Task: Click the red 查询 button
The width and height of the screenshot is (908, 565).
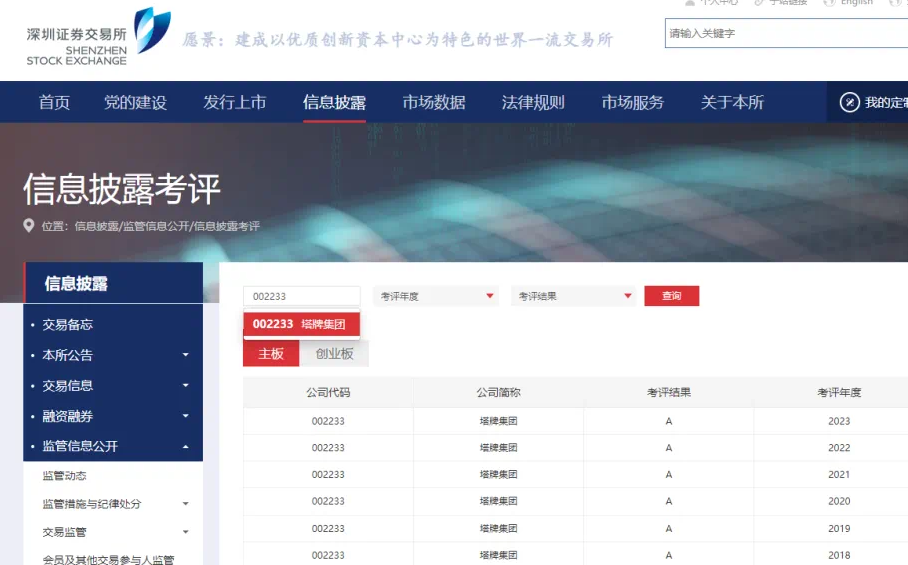Action: (672, 296)
